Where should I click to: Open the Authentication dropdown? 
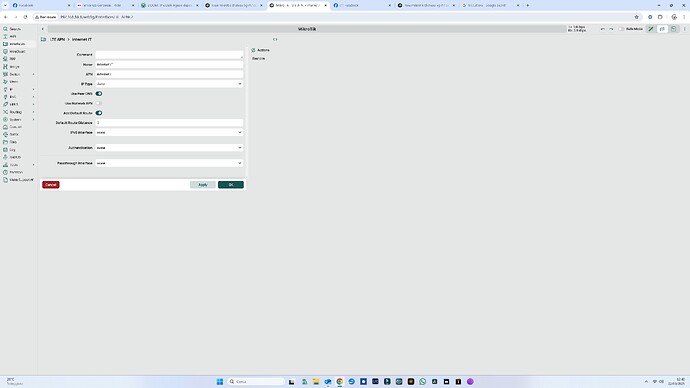[x=169, y=148]
